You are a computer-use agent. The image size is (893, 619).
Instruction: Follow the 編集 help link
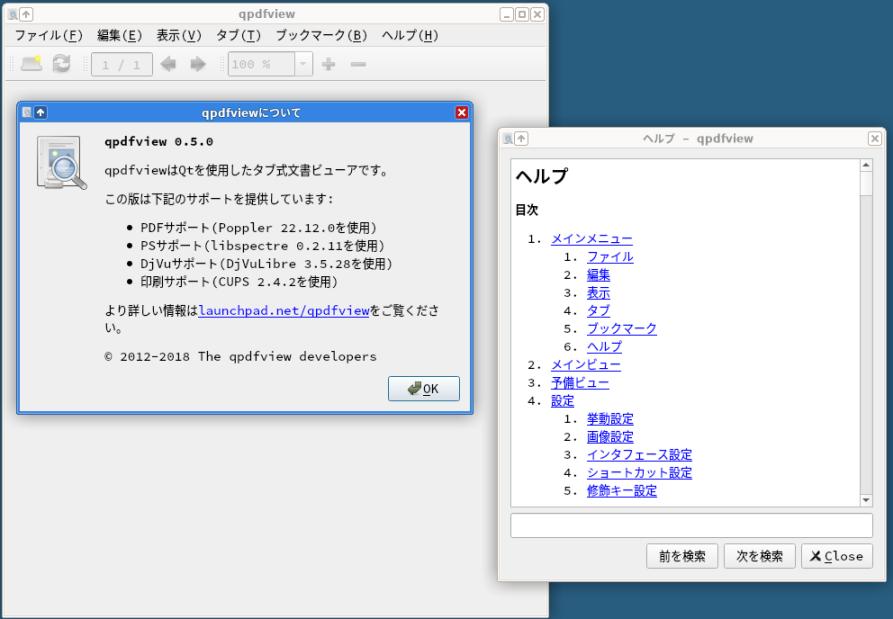598,275
